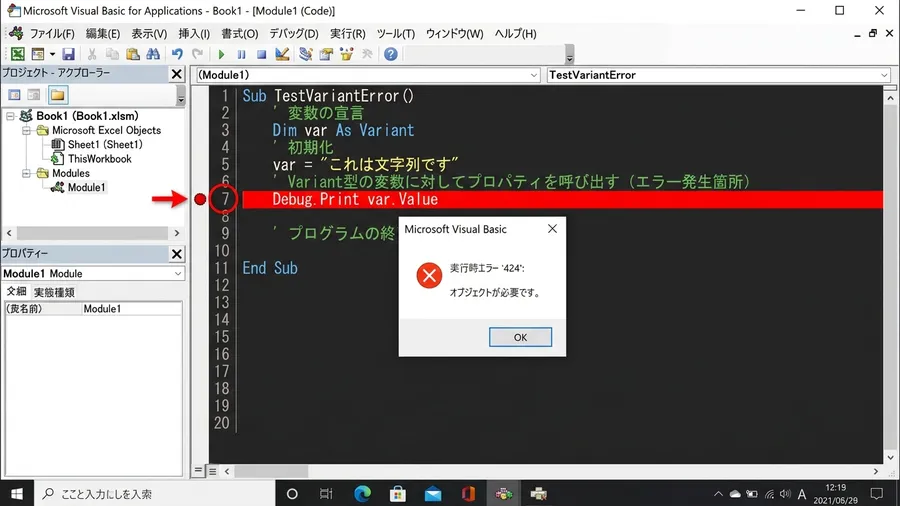Collapse the Microsoft Excel Objects folder

tap(26, 130)
